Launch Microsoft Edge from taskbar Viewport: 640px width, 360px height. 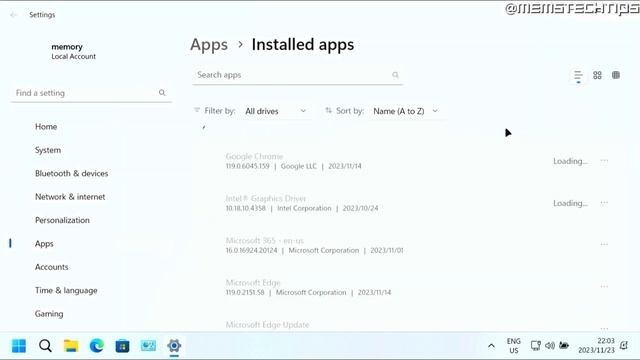click(97, 346)
